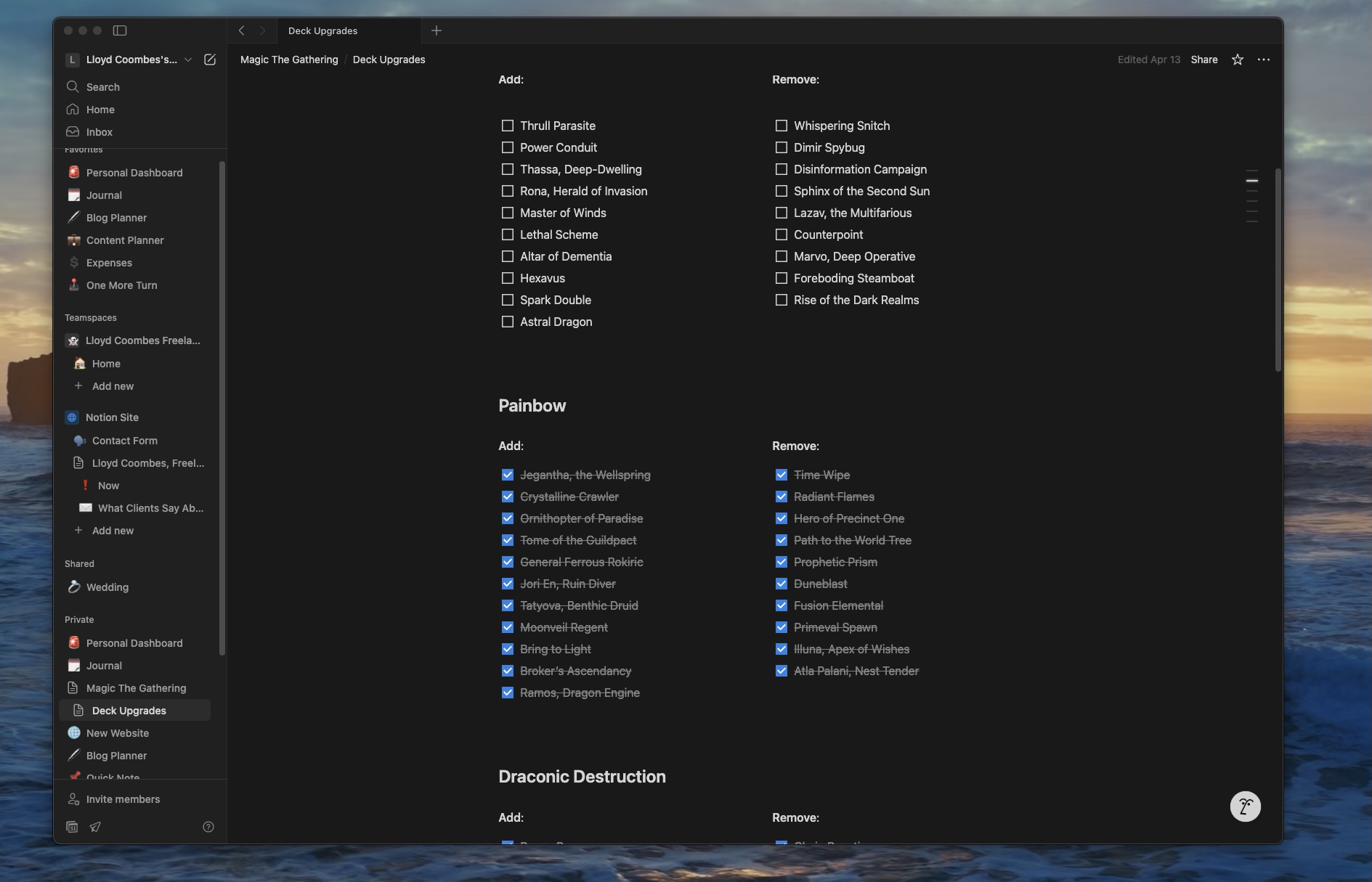Click the help question mark icon
Viewport: 1372px width, 882px height.
208,827
